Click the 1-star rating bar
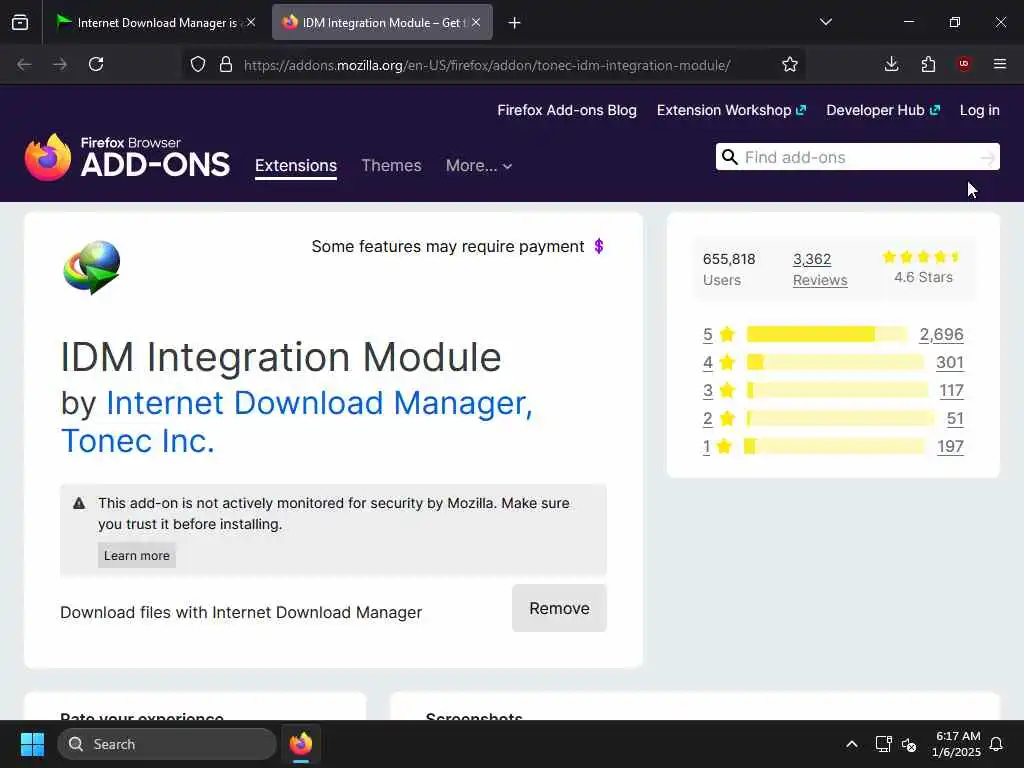Image resolution: width=1024 pixels, height=768 pixels. click(835, 447)
